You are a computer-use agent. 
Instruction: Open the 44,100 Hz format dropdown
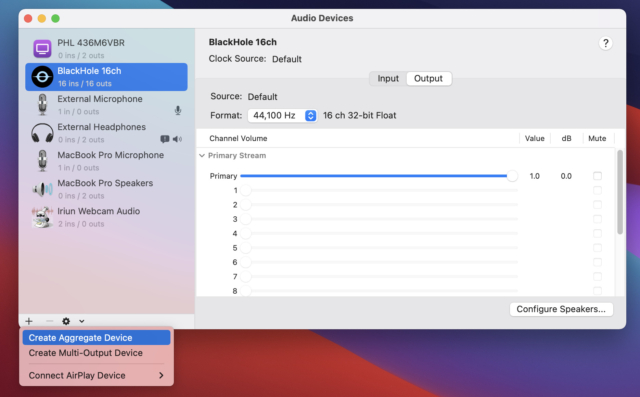(282, 115)
